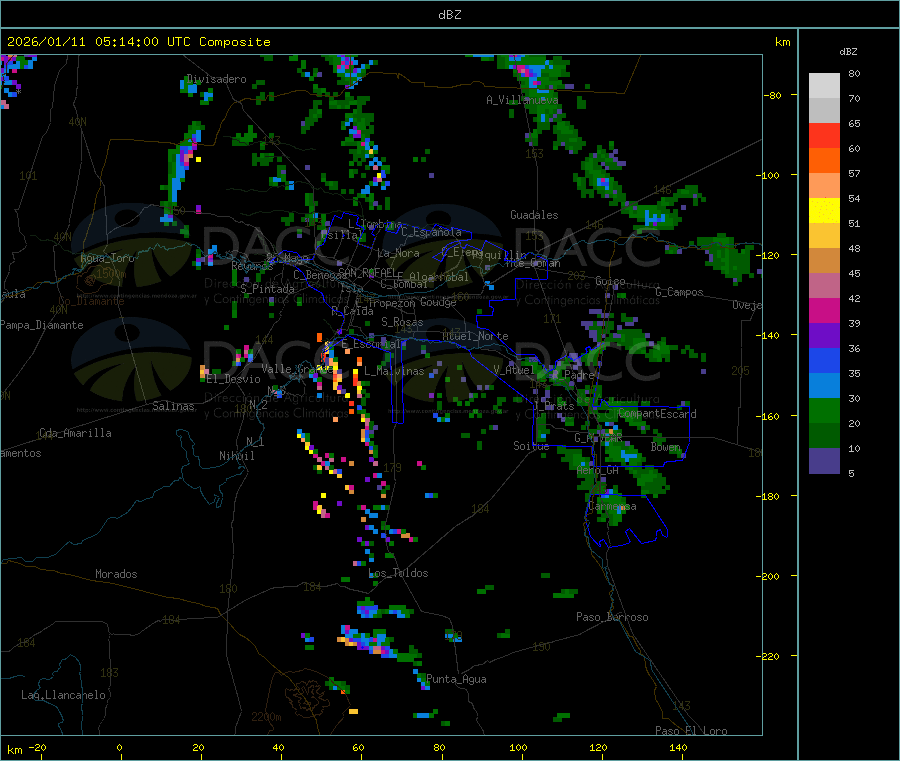The width and height of the screenshot is (900, 761).
Task: Click the '0' tick on the horizontal axis
Action: pos(119,748)
